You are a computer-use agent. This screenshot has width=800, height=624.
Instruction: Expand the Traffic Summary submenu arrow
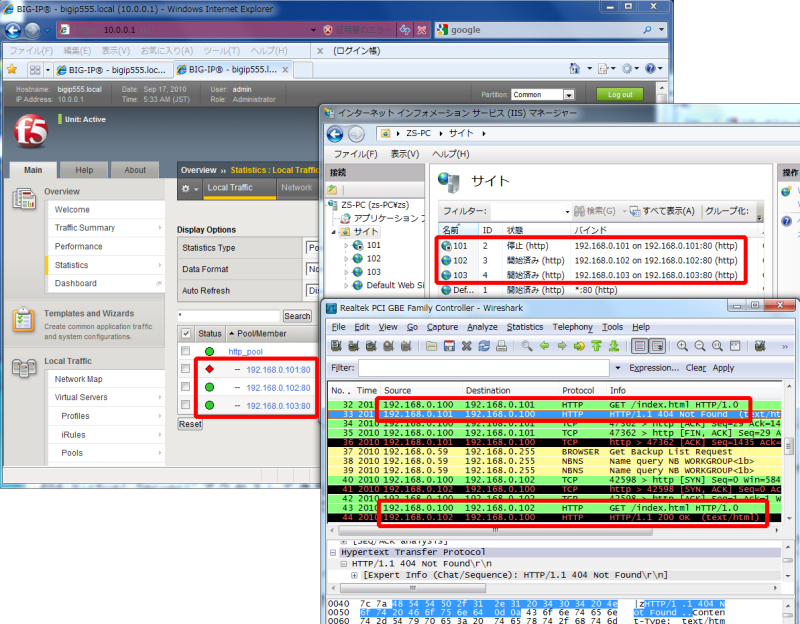pos(160,228)
